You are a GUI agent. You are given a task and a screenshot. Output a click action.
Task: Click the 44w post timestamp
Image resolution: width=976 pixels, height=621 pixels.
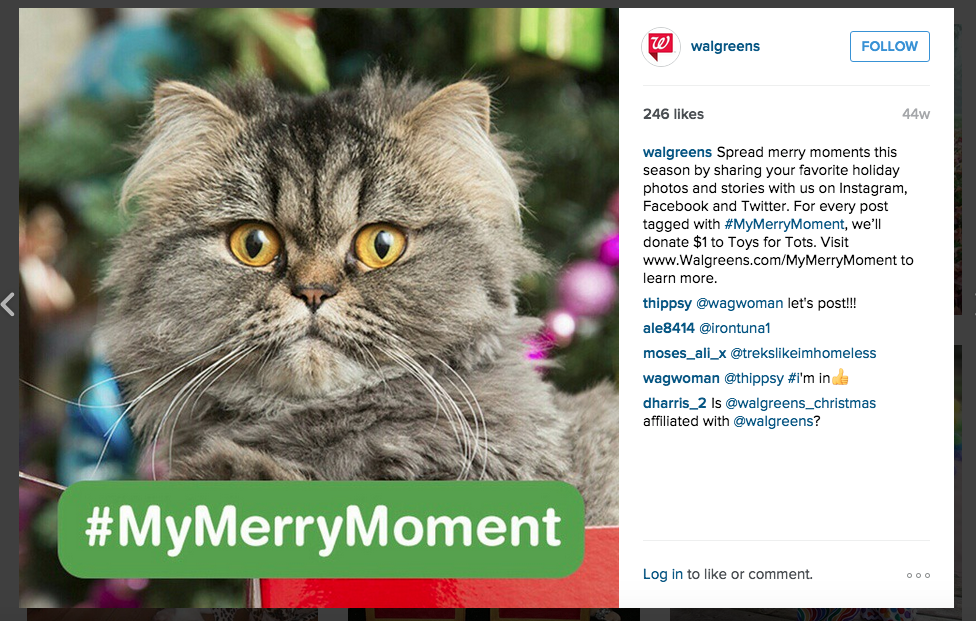click(915, 114)
